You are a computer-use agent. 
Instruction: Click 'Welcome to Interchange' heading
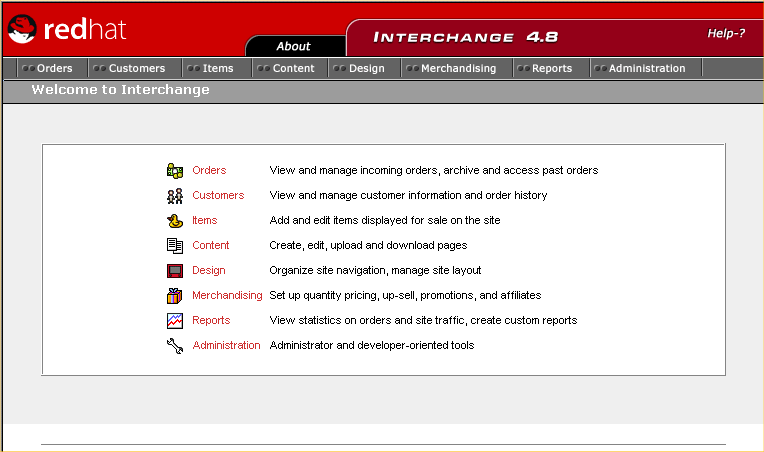pyautogui.click(x=120, y=90)
